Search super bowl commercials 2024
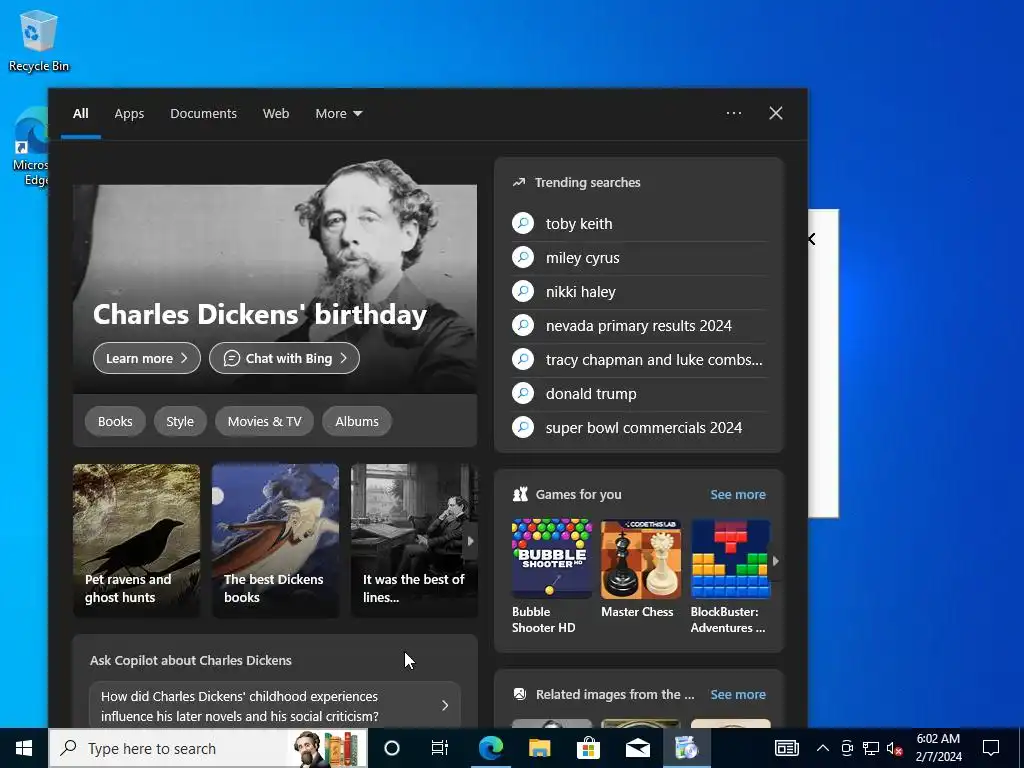The height and width of the screenshot is (768, 1024). pos(639,428)
